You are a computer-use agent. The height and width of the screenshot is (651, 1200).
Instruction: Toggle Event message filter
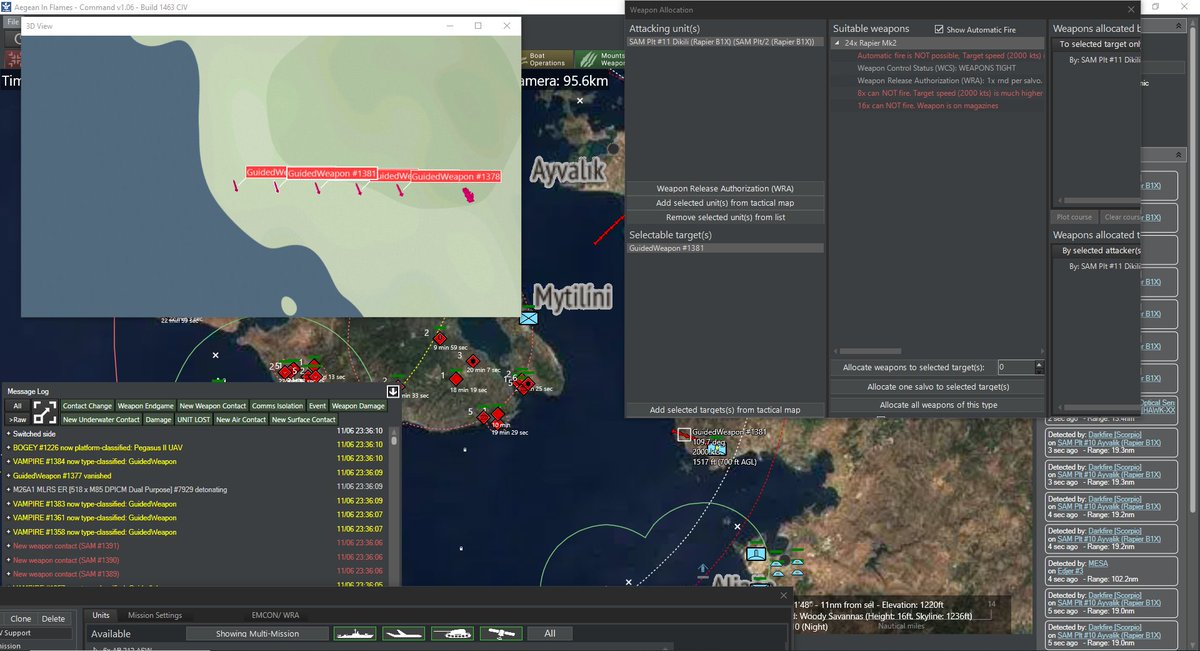point(317,406)
